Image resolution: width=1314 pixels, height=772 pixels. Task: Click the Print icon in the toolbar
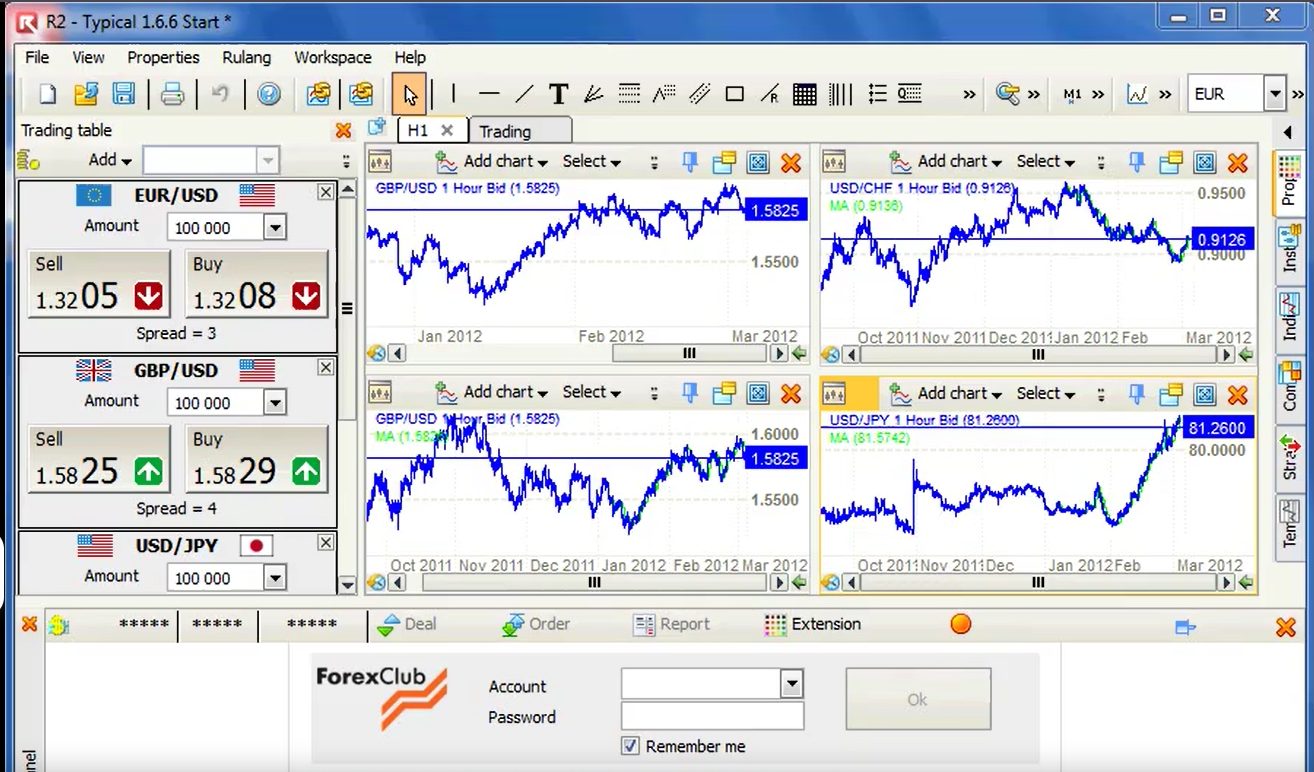pos(172,94)
